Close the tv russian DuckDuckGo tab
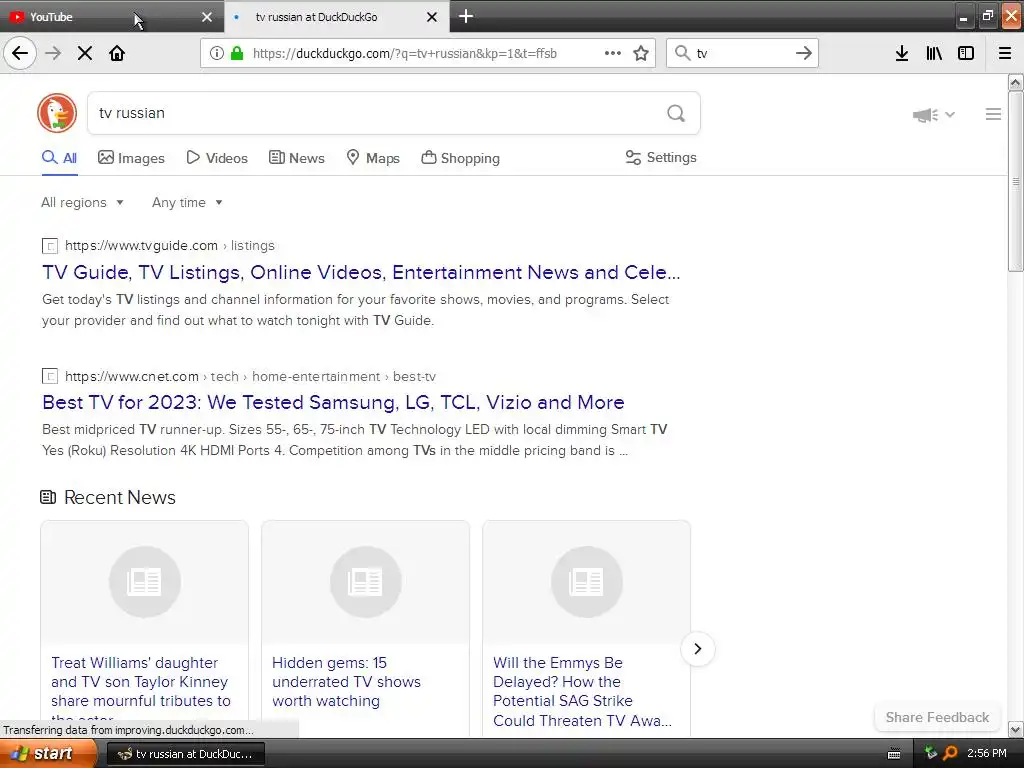 click(432, 17)
